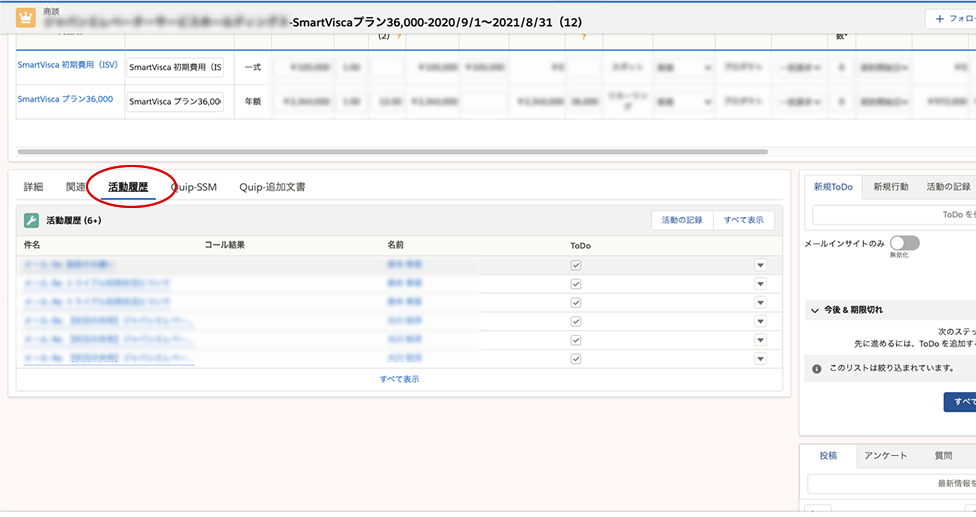
Task: Switch to the 投稿 tab
Action: [x=828, y=455]
